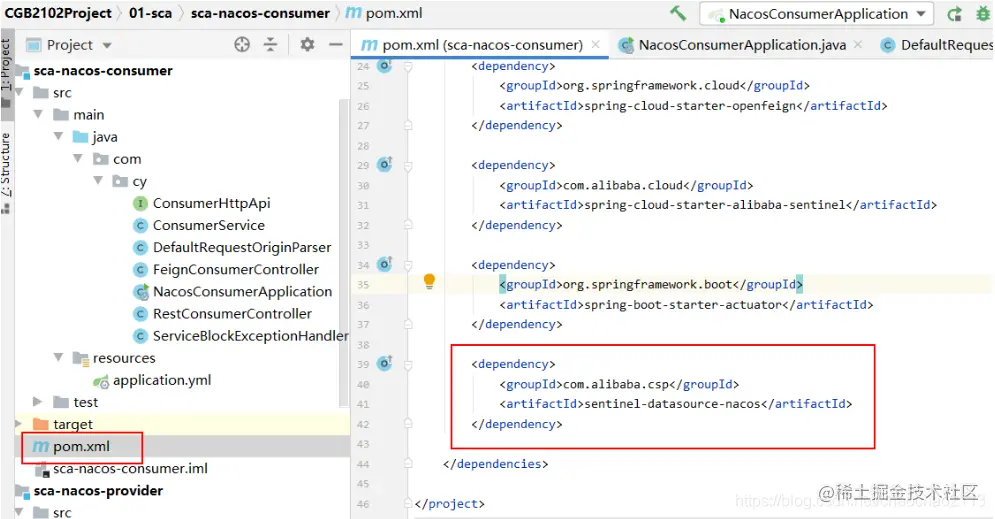995x519 pixels.
Task: Collapse the src folder under sca-nacos-consumer
Action: point(19,93)
